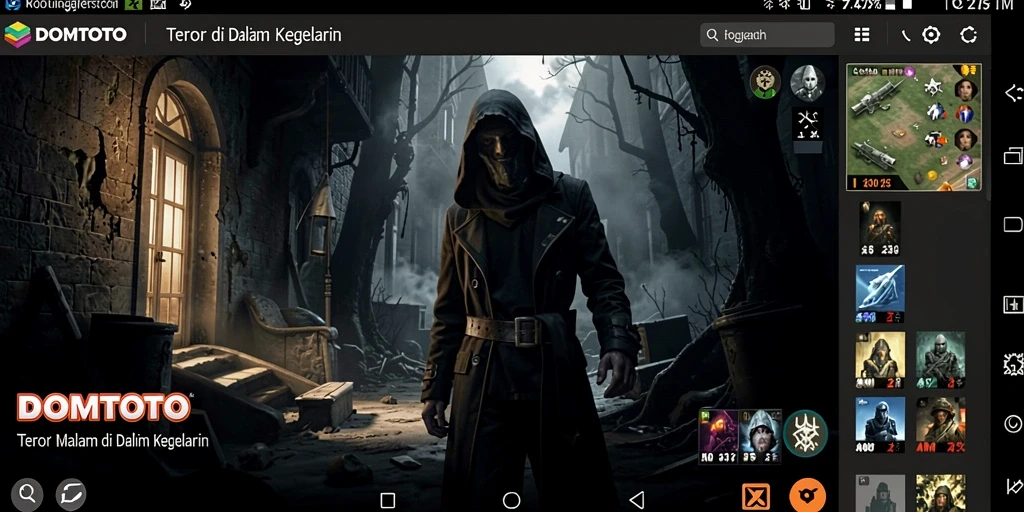Image resolution: width=1024 pixels, height=512 pixels.
Task: Click the 'Teror Malam di Dalam Kegelarin' caption
Action: 112,440
